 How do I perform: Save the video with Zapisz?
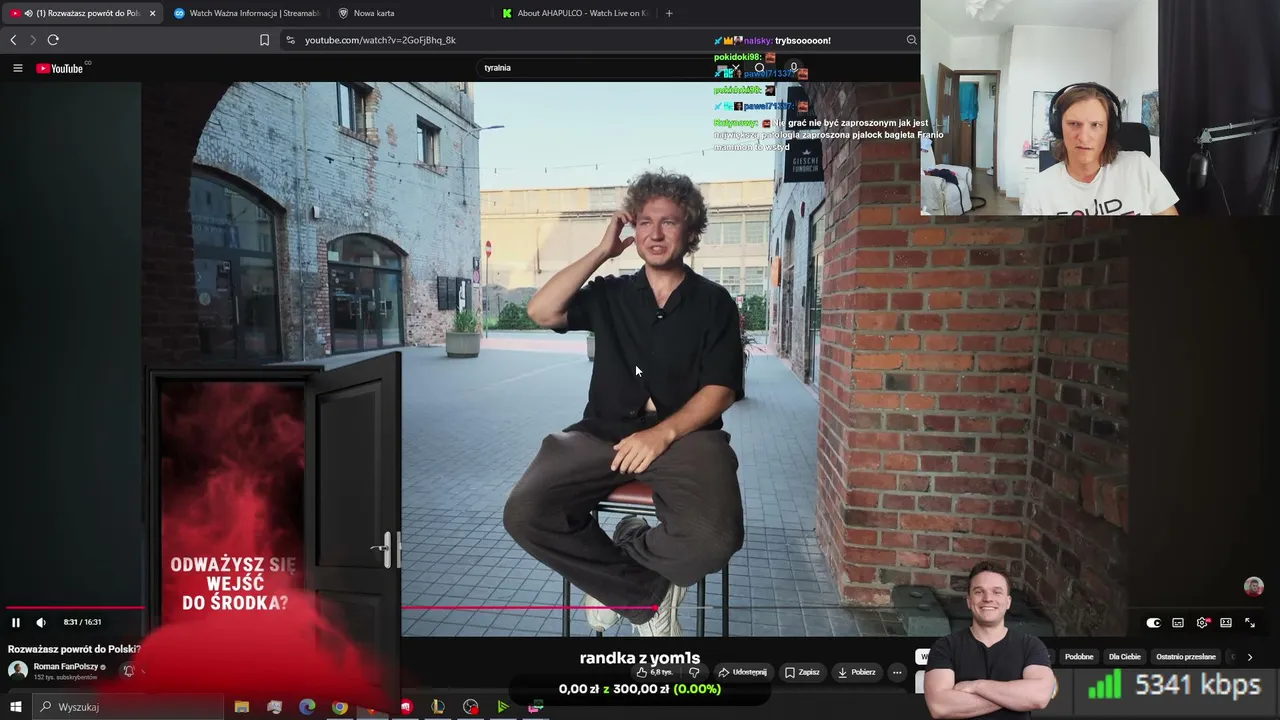tap(802, 672)
